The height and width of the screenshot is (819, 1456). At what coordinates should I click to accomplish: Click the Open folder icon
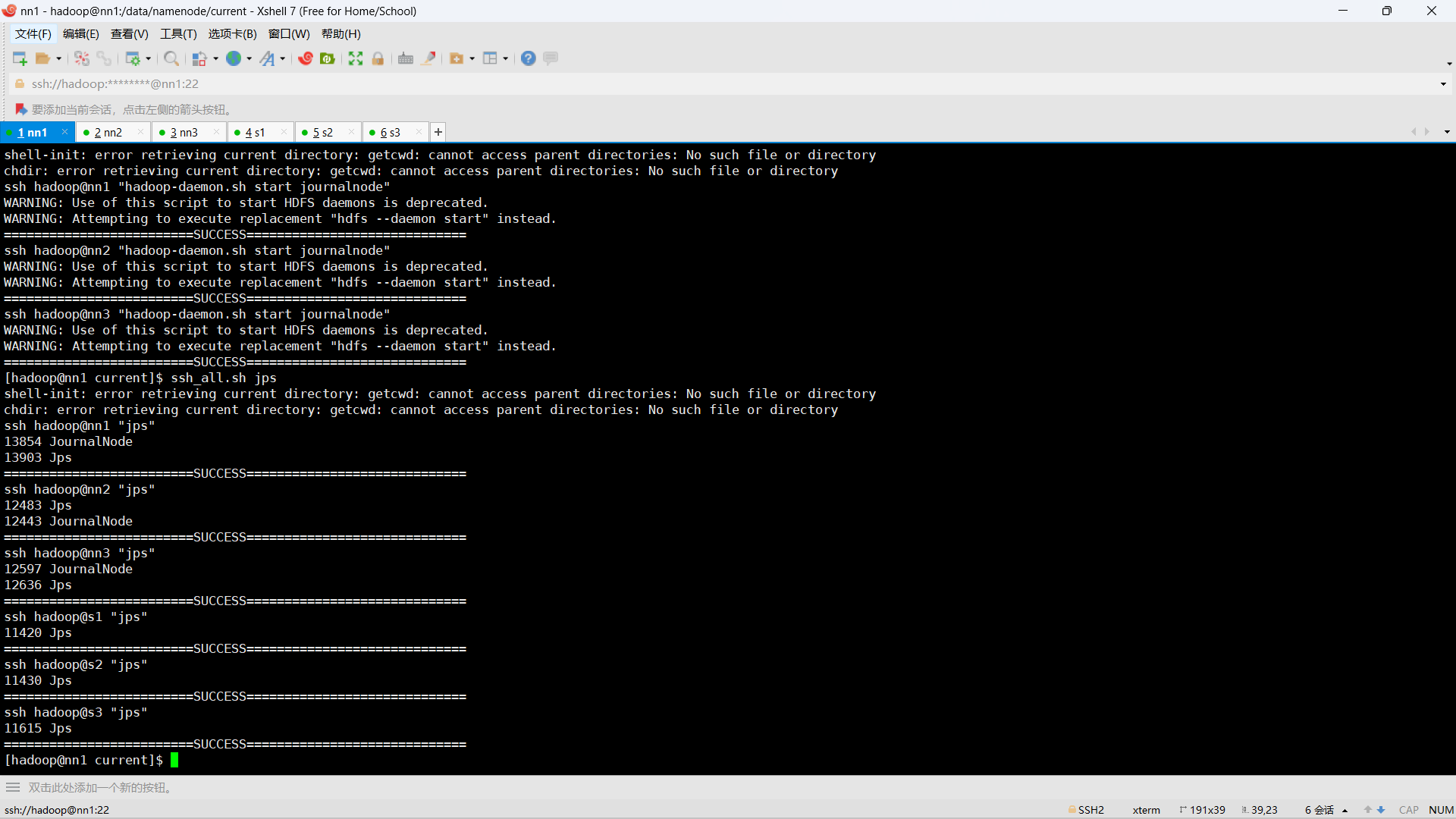(43, 58)
